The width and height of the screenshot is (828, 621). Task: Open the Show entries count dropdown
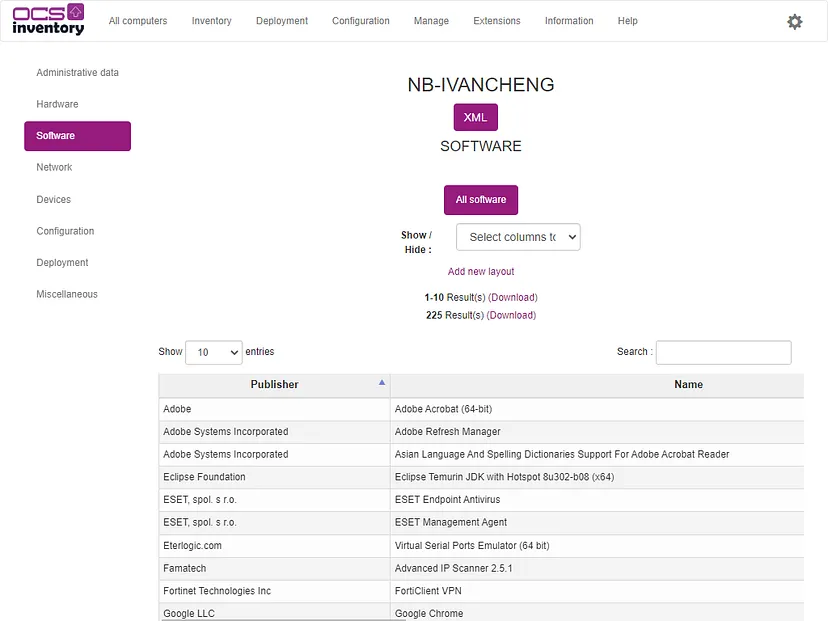point(214,352)
